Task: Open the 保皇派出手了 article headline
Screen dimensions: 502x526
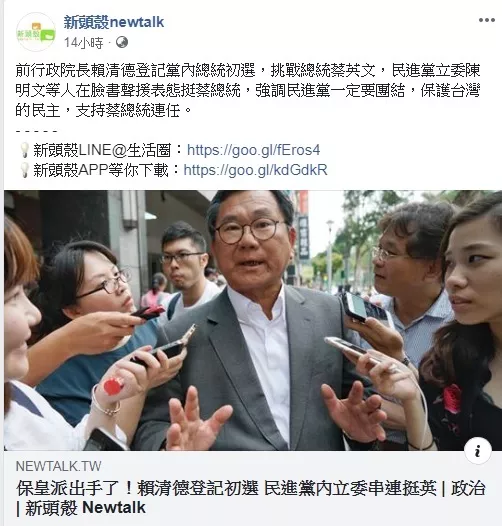Action: 250,498
